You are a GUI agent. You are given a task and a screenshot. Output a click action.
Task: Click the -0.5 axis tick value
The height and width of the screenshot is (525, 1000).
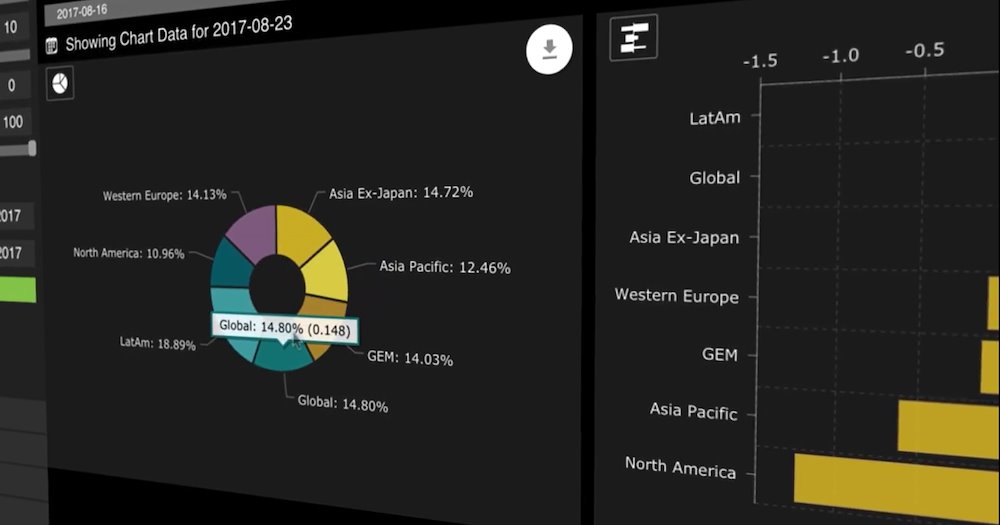point(925,50)
